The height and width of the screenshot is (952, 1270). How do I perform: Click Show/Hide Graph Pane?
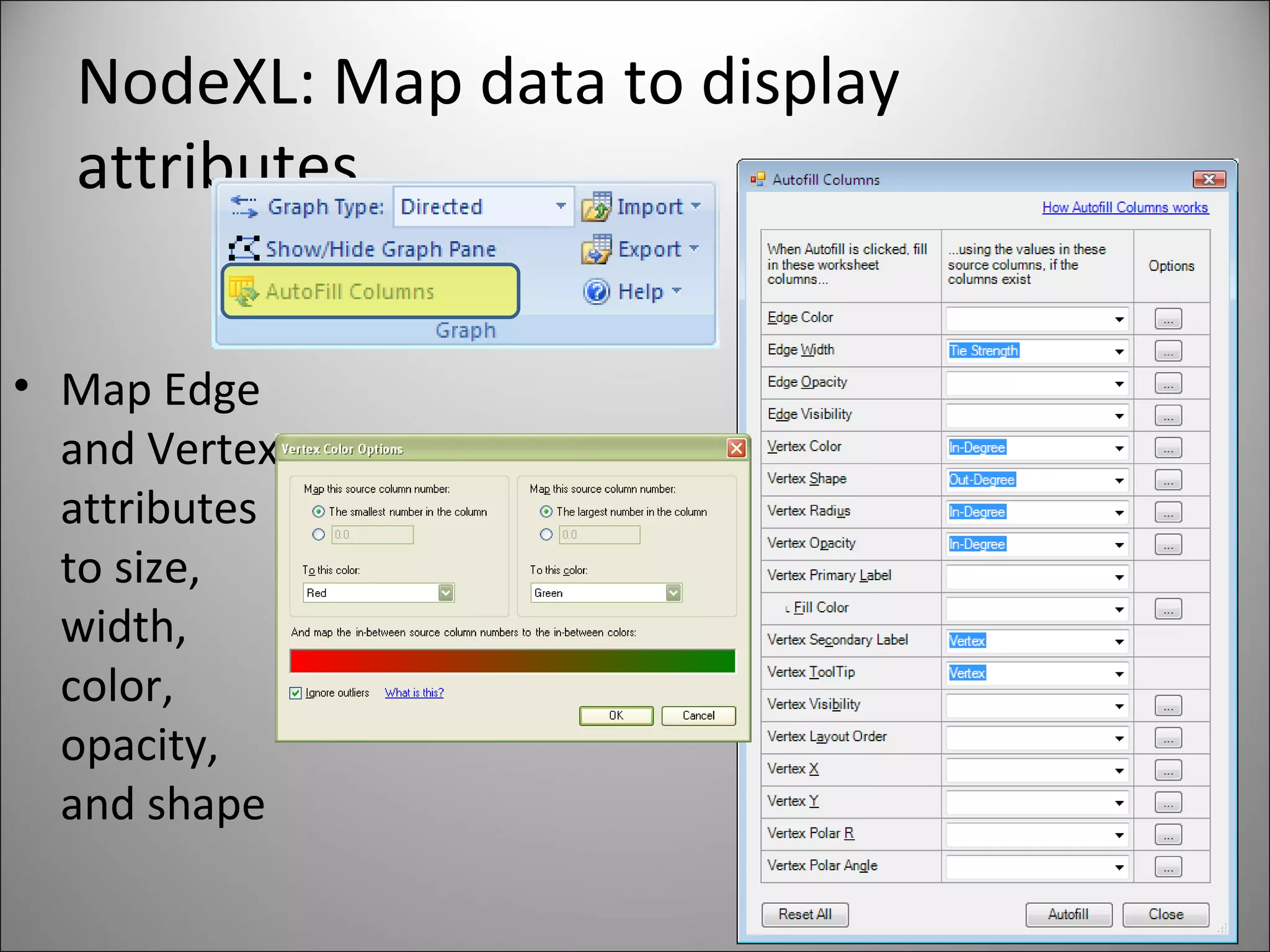point(363,249)
